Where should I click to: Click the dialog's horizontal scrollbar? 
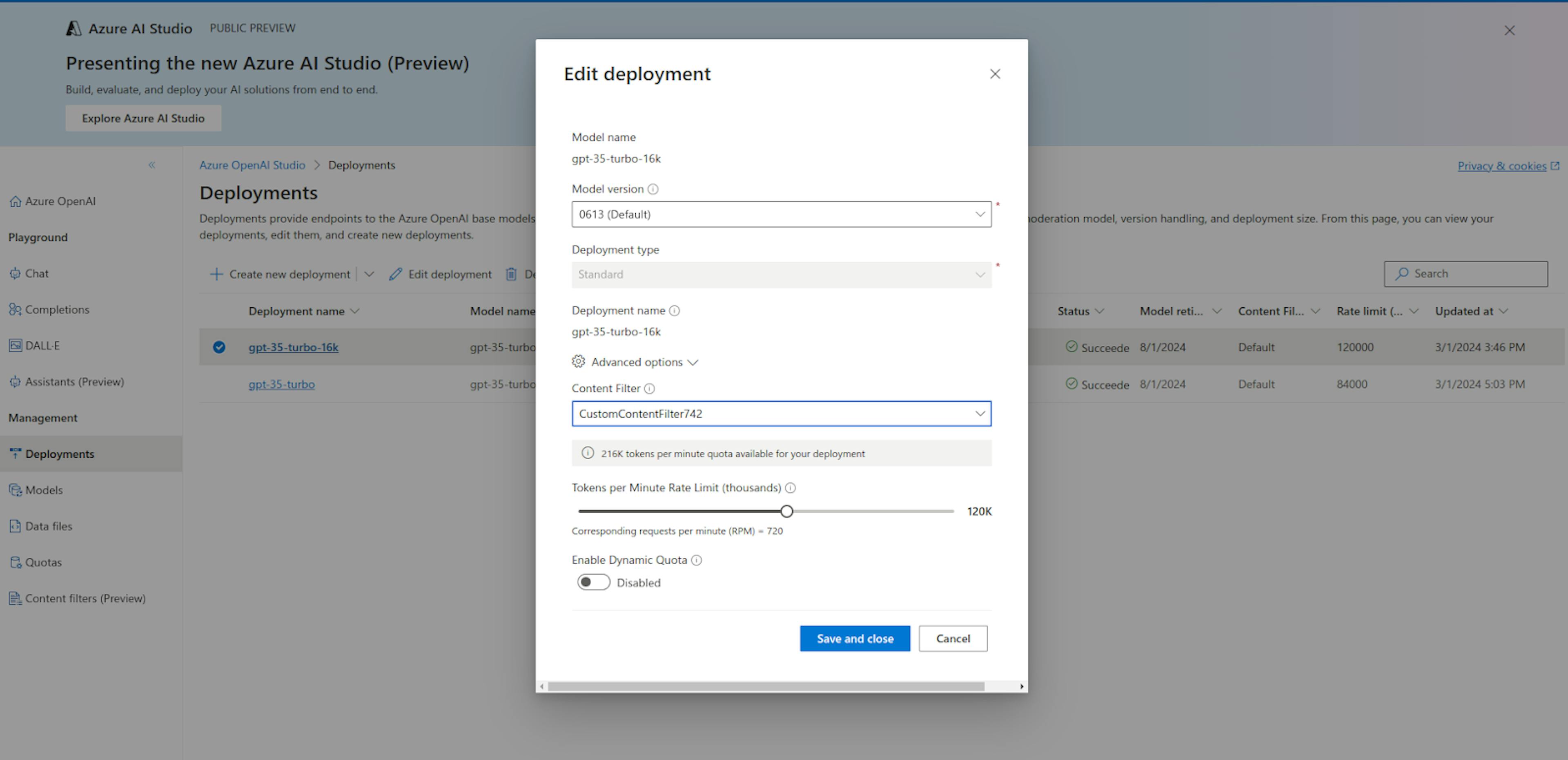(766, 686)
